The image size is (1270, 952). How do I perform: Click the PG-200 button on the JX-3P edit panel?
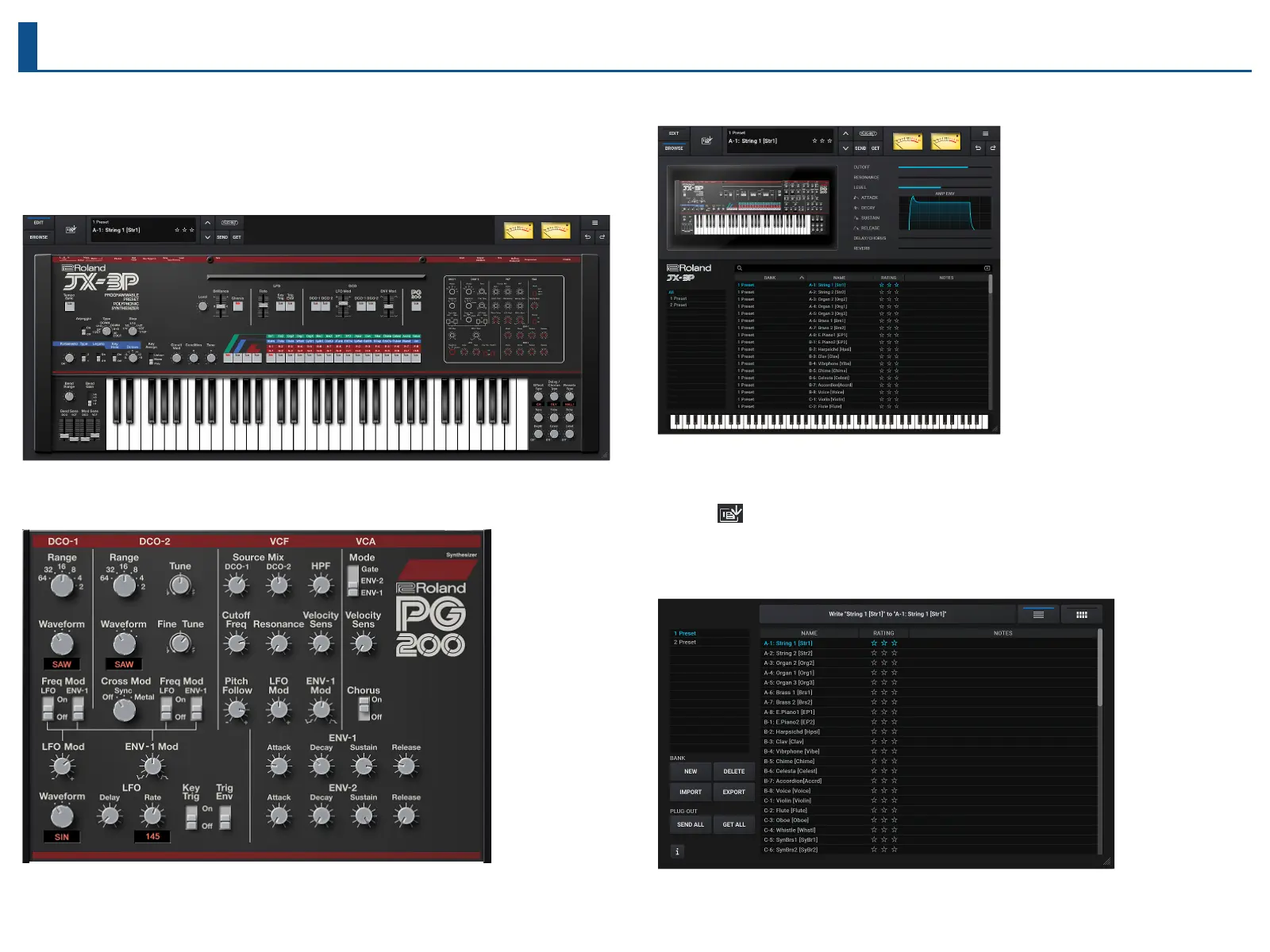(x=416, y=305)
